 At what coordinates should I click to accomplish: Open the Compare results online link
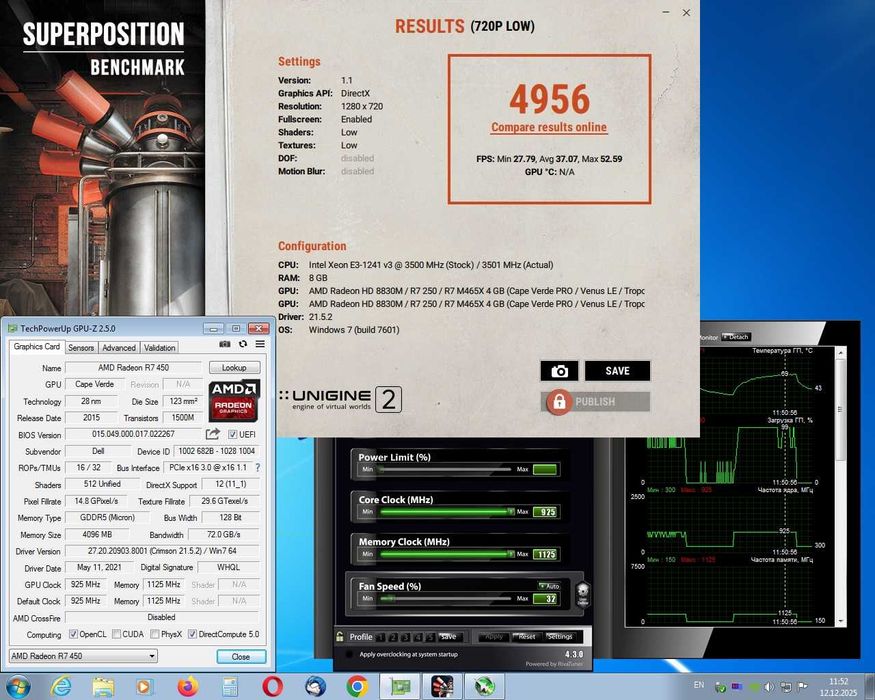(x=549, y=127)
